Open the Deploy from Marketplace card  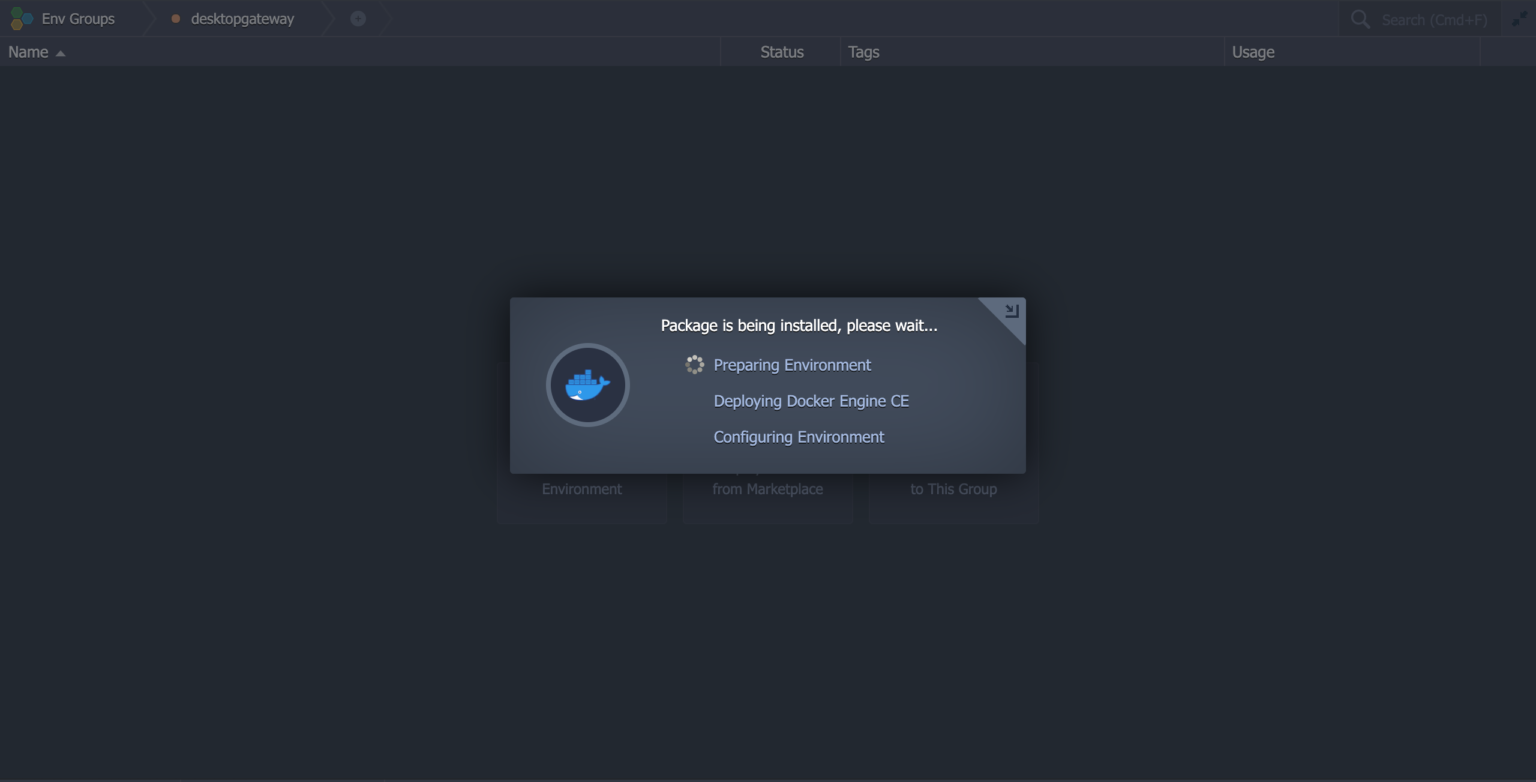click(x=767, y=489)
